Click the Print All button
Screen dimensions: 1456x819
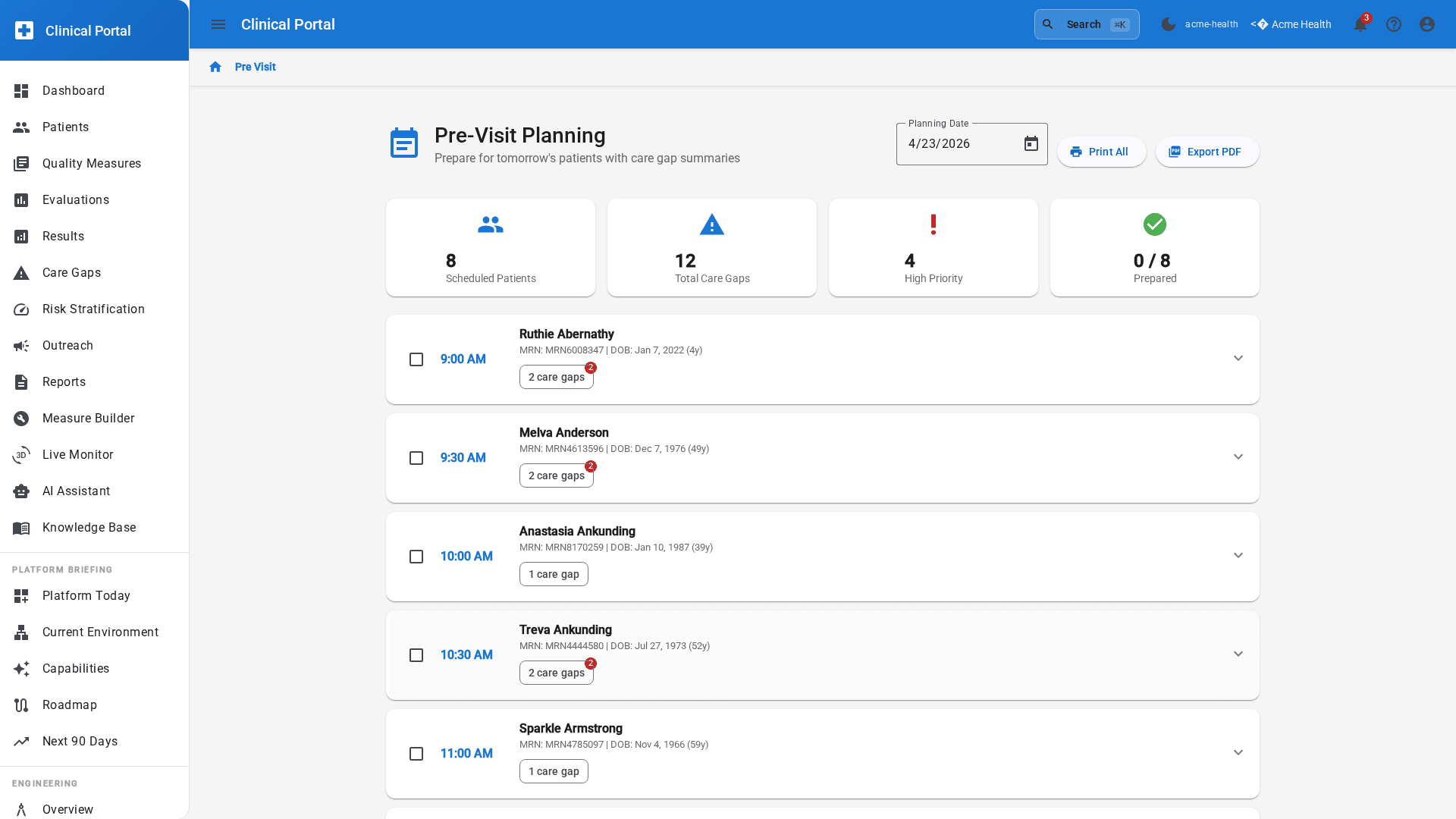[1101, 152]
